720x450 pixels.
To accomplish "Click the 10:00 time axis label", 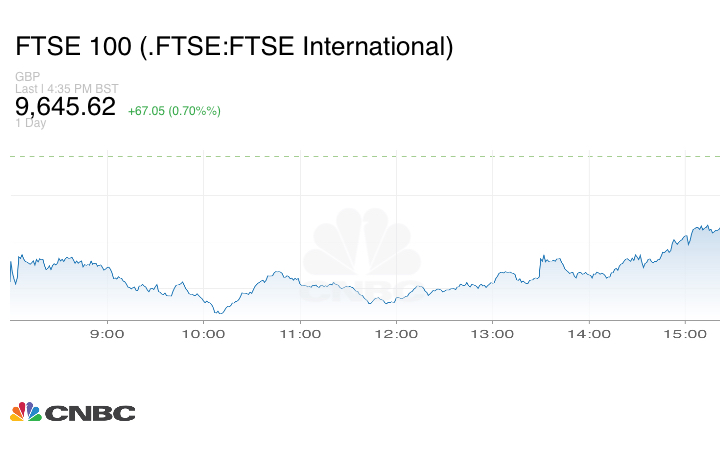I will pyautogui.click(x=203, y=333).
